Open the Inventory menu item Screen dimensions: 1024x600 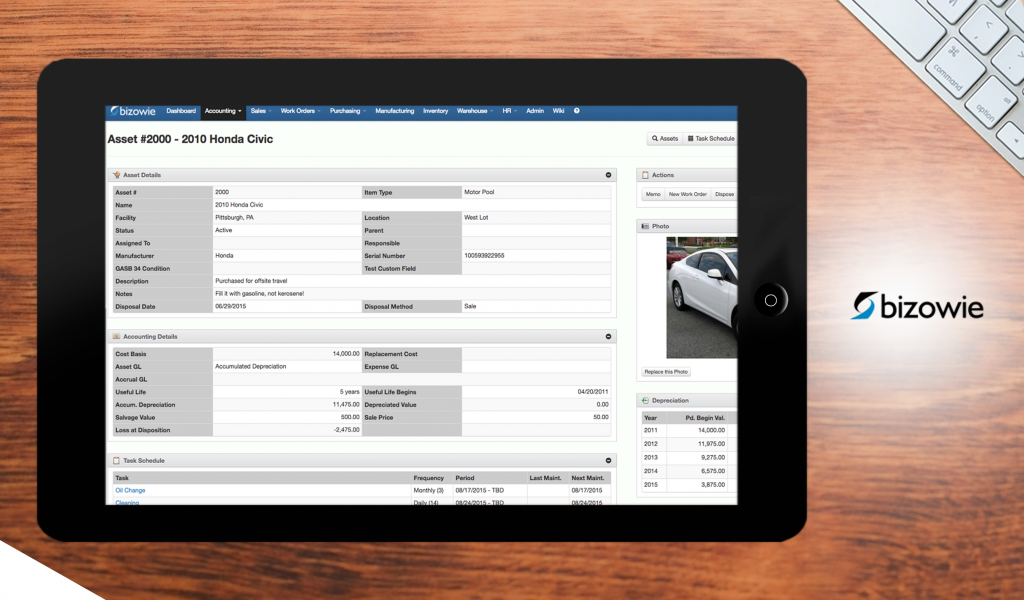(x=435, y=111)
